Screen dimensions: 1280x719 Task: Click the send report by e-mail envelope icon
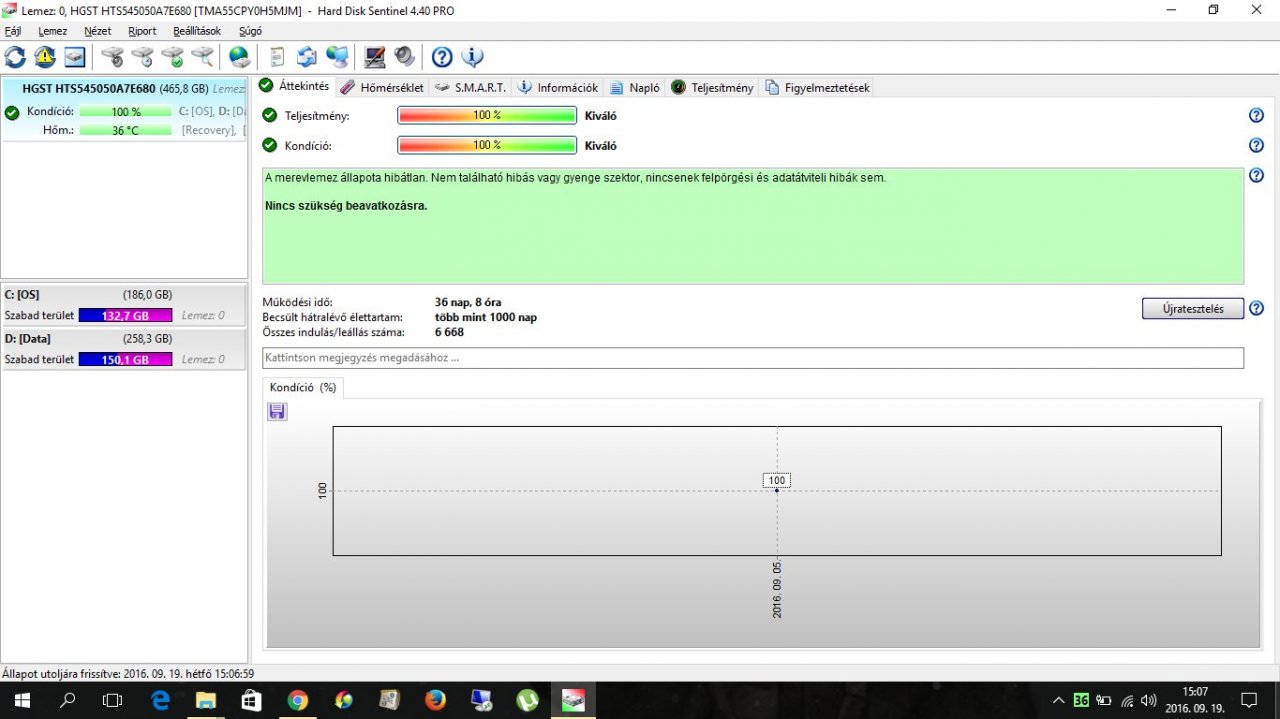(x=306, y=57)
